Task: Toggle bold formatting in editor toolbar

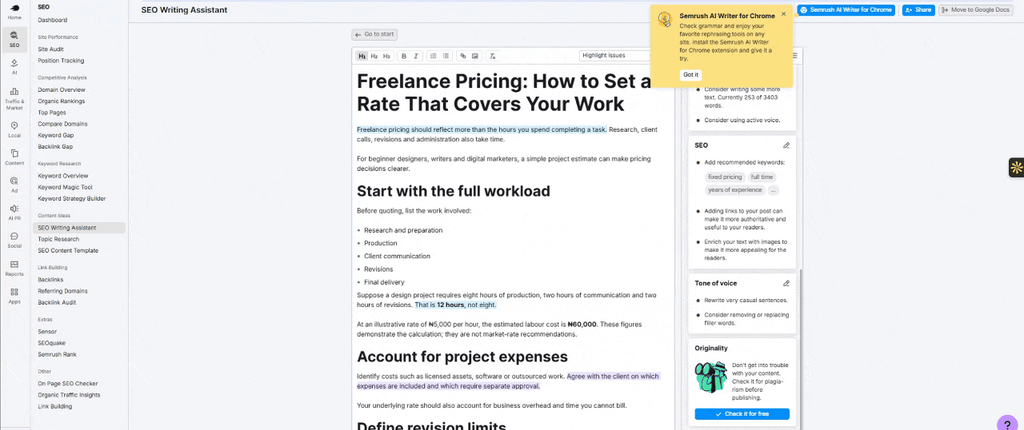Action: pos(404,56)
